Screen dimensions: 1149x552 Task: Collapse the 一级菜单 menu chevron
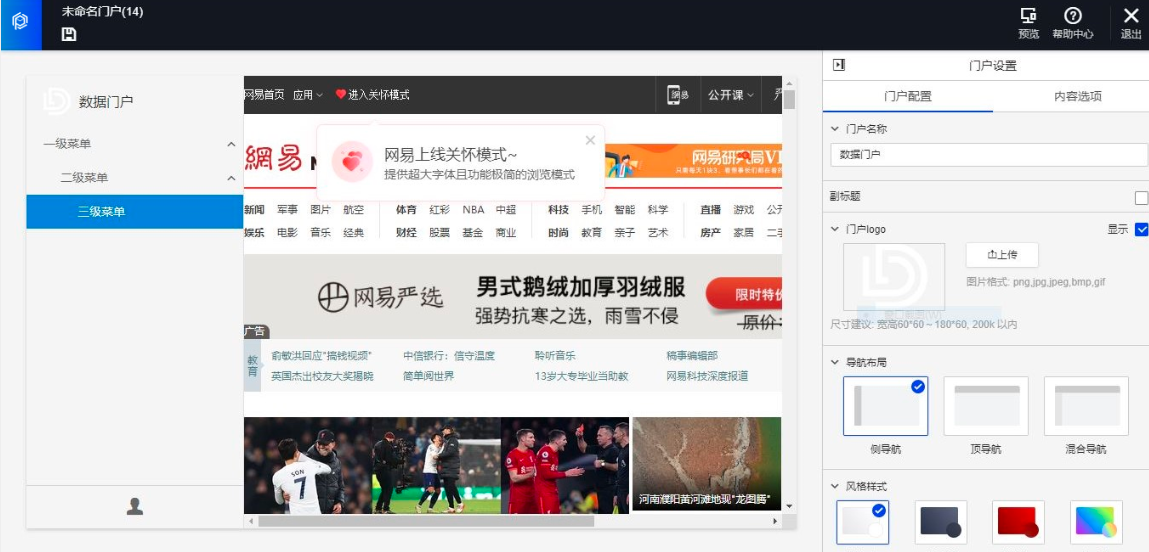(x=231, y=144)
